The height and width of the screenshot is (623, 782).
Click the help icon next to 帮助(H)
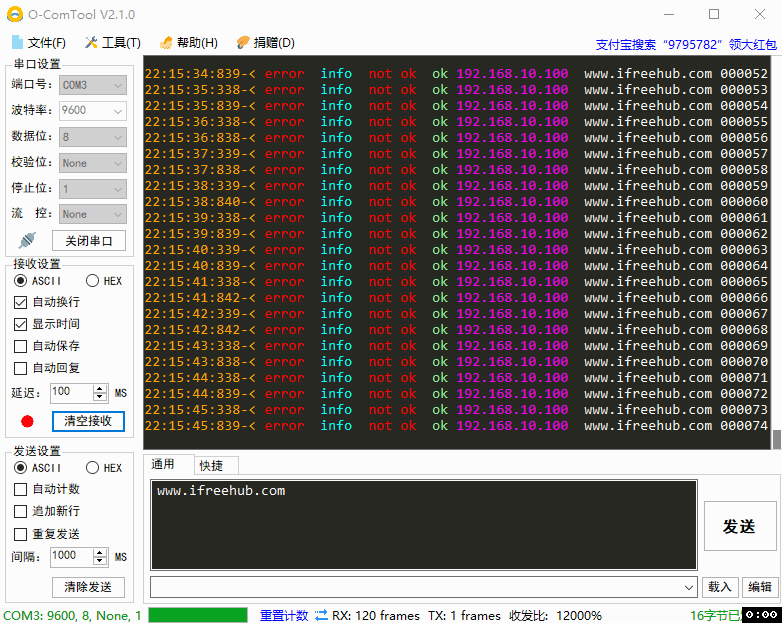[x=166, y=43]
